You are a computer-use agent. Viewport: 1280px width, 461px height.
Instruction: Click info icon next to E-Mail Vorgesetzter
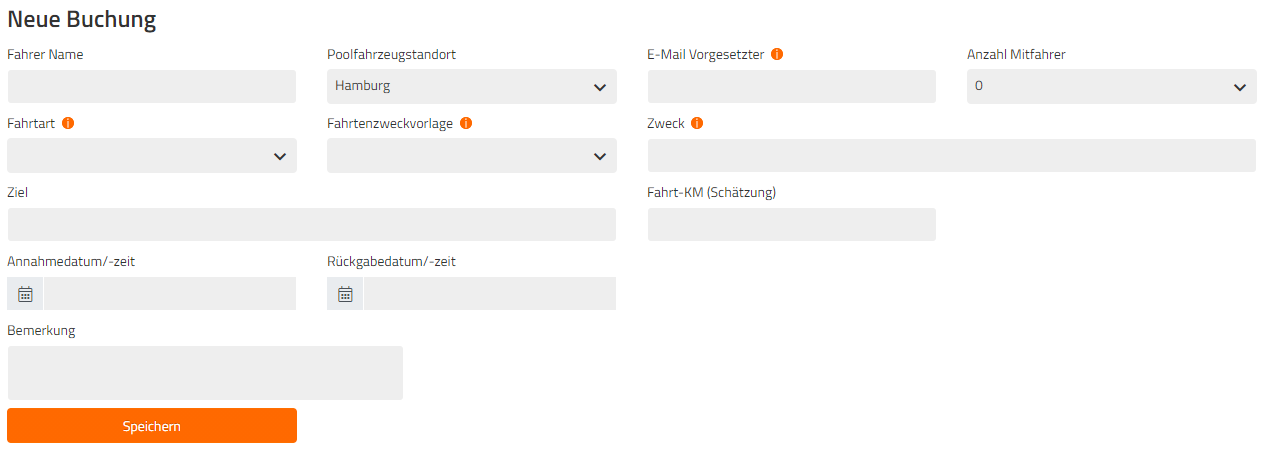pos(777,54)
